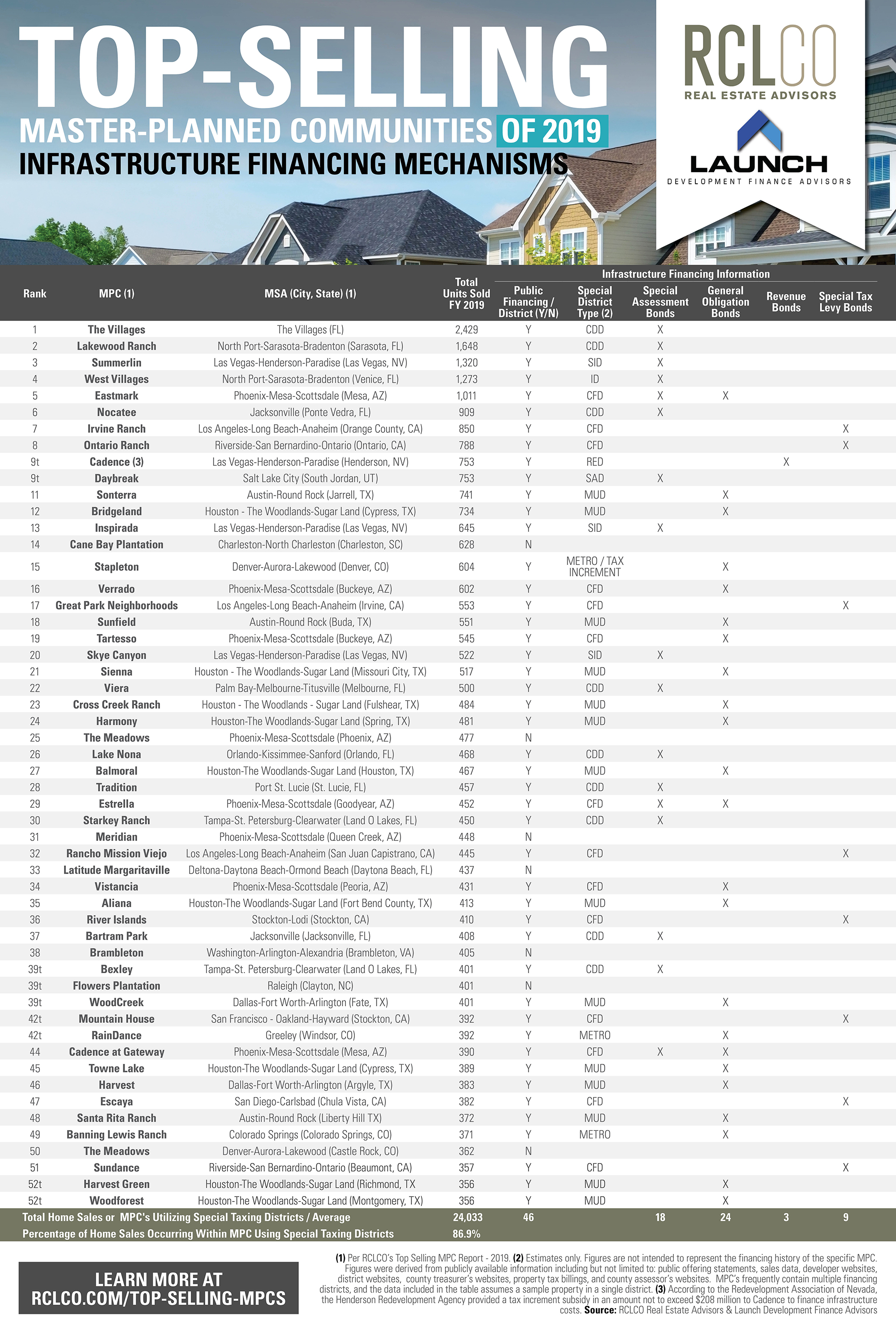Click the MSA (City, State) column header

pos(310,294)
